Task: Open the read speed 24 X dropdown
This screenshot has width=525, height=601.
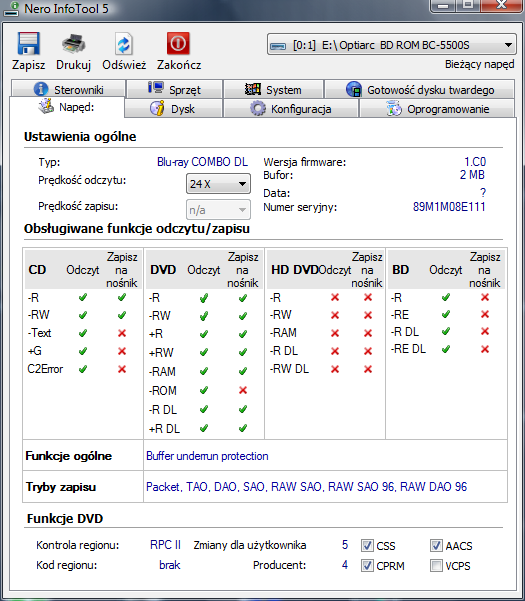Action: [x=218, y=184]
